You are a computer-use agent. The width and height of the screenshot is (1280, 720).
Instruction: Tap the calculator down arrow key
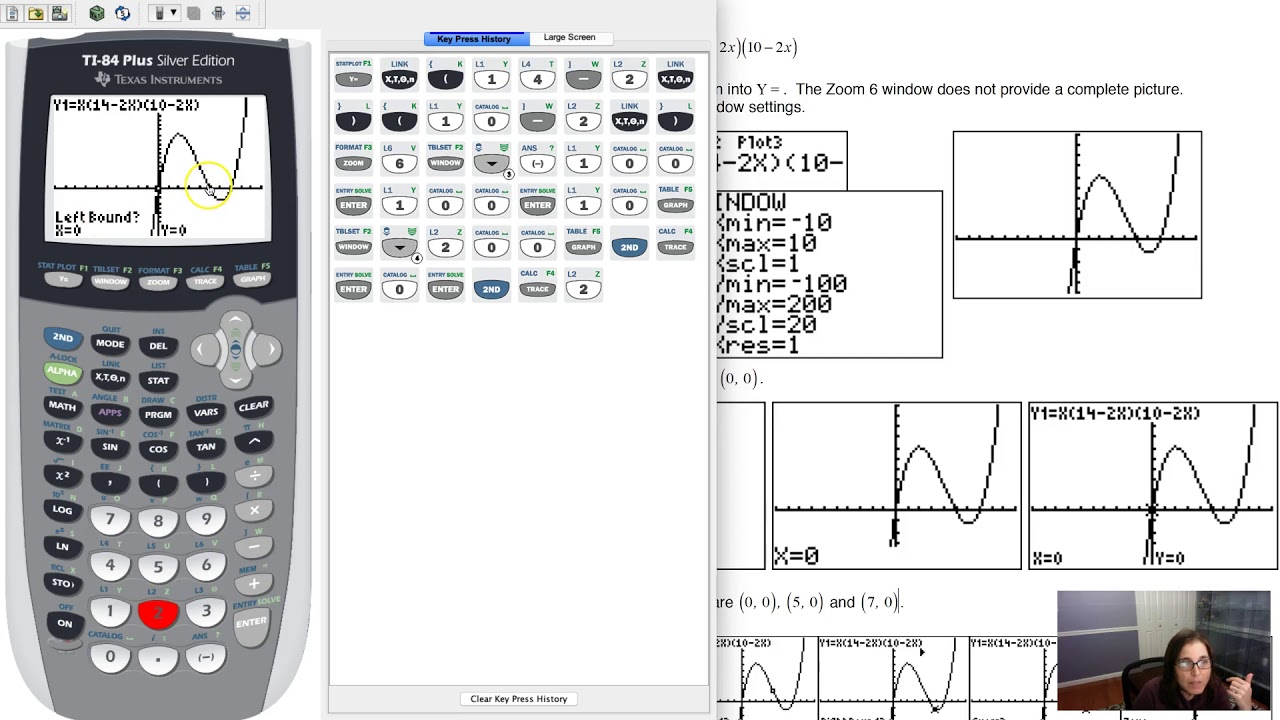pyautogui.click(x=235, y=378)
